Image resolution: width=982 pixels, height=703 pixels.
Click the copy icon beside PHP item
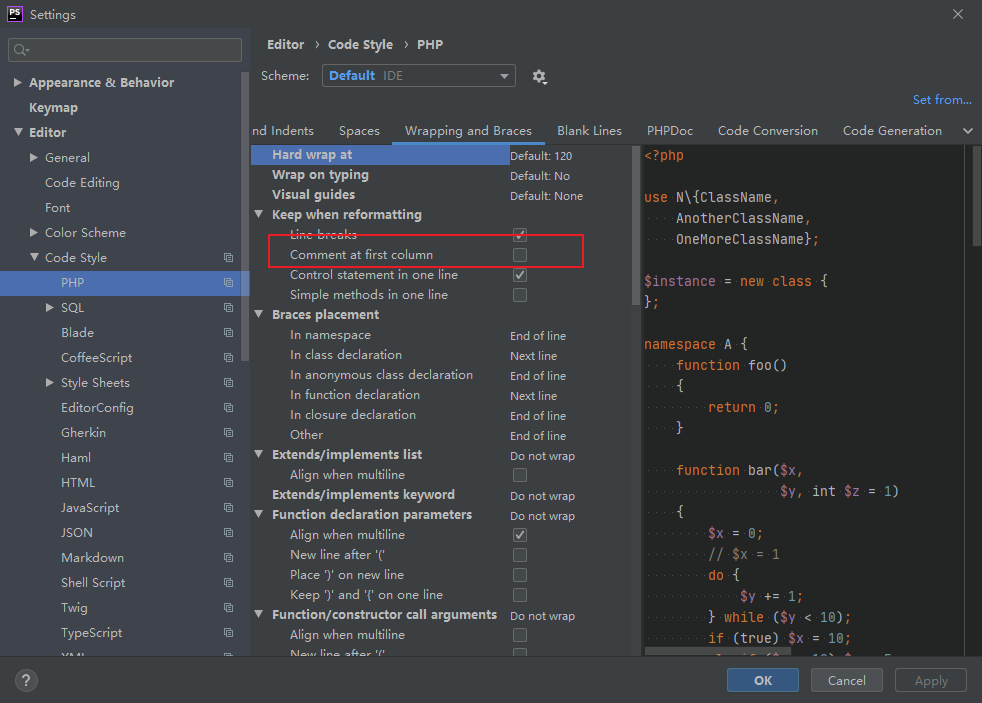point(228,283)
